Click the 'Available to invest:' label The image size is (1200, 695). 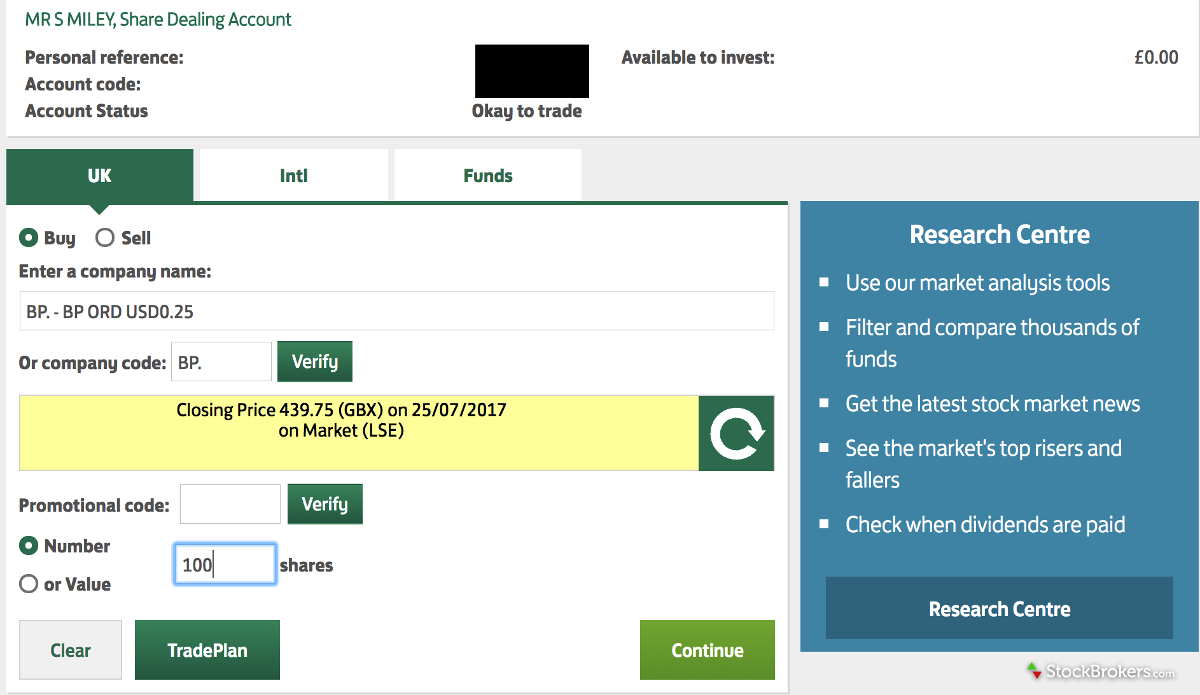(x=698, y=58)
